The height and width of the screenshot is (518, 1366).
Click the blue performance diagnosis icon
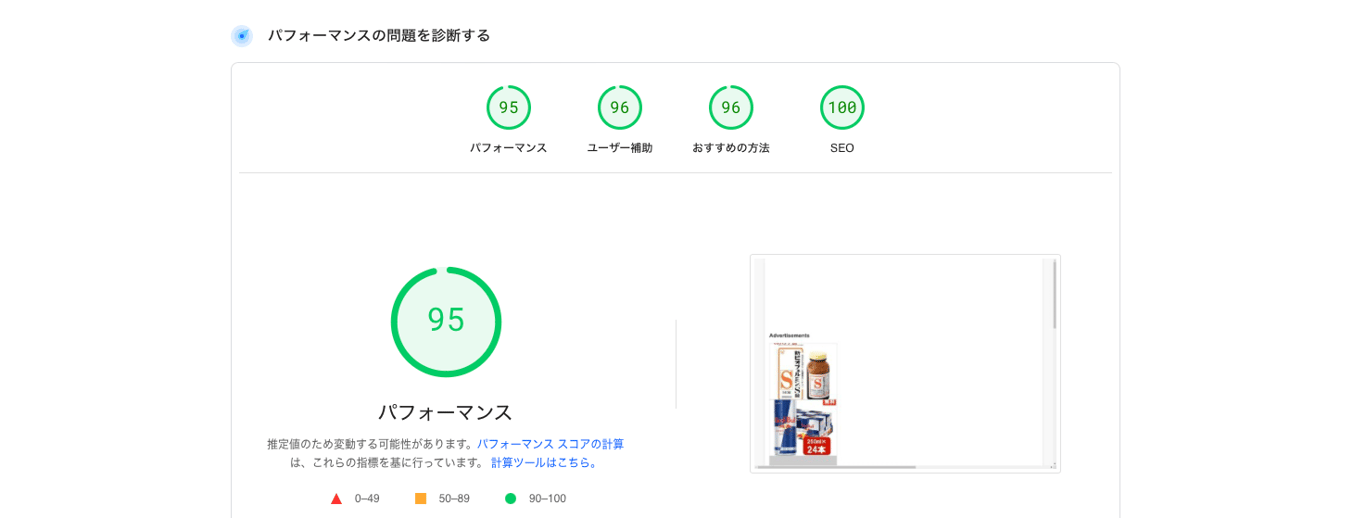pyautogui.click(x=242, y=36)
